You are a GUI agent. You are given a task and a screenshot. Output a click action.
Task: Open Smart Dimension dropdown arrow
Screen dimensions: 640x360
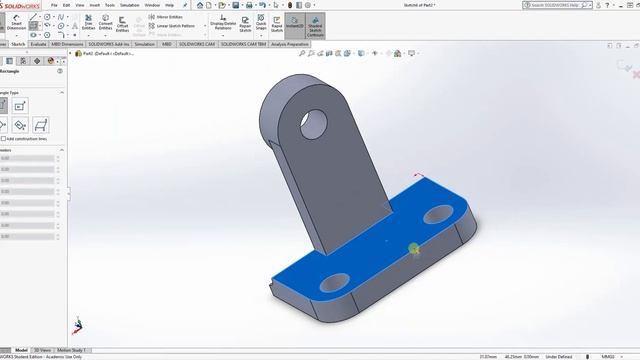point(16,36)
